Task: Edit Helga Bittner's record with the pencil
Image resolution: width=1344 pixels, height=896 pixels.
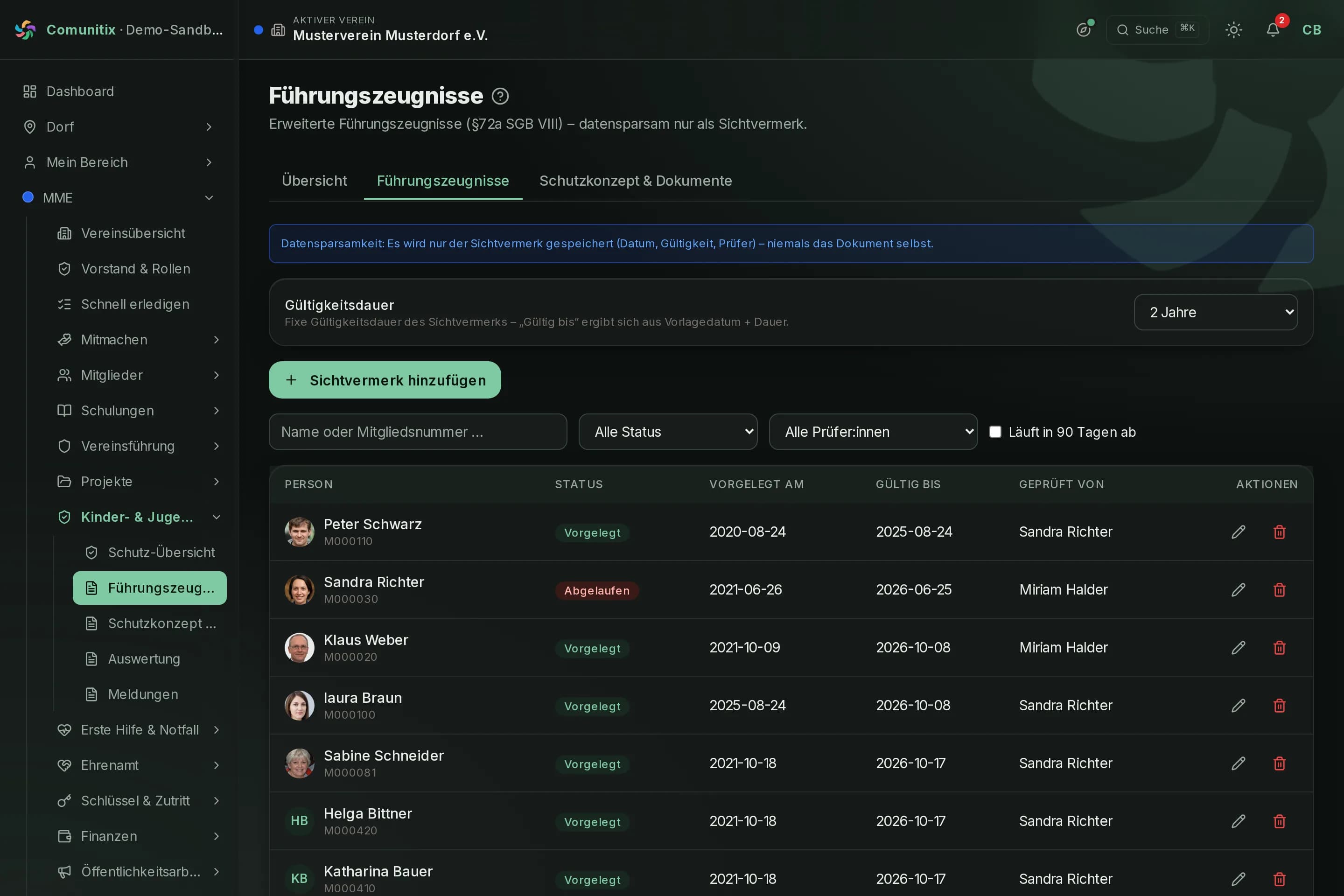Action: pyautogui.click(x=1238, y=821)
